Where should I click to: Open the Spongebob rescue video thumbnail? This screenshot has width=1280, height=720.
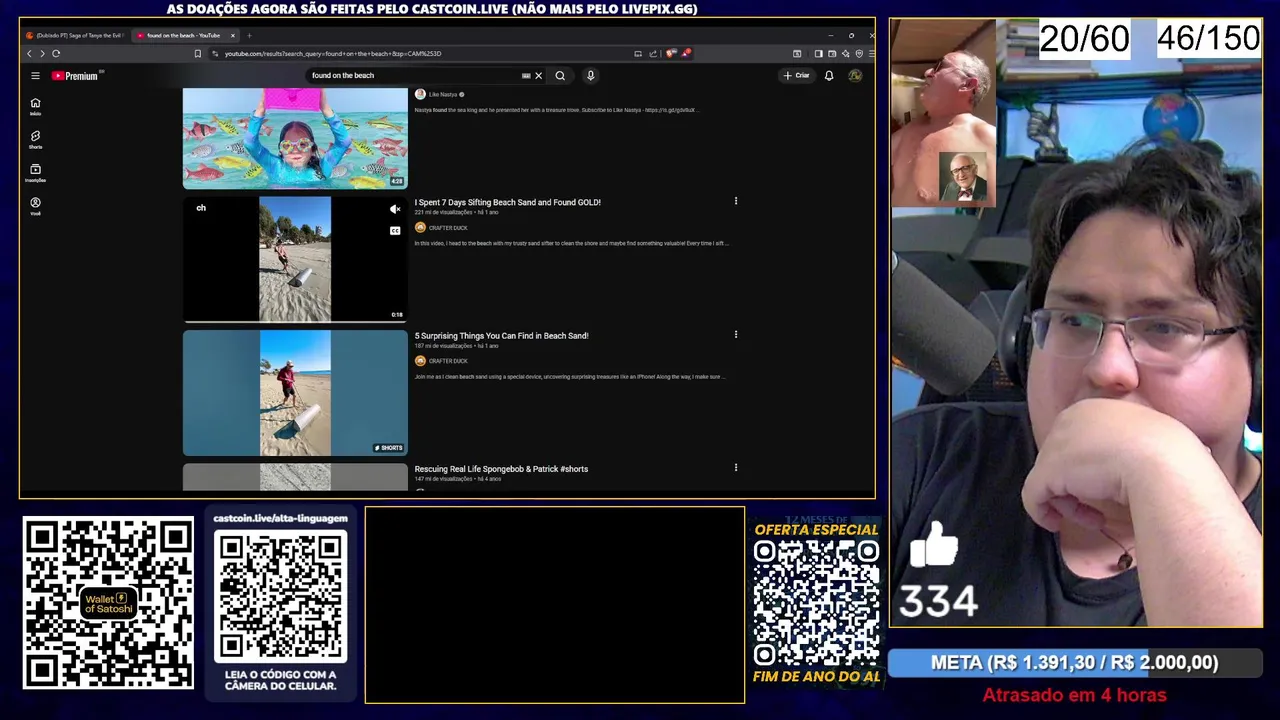click(x=295, y=477)
